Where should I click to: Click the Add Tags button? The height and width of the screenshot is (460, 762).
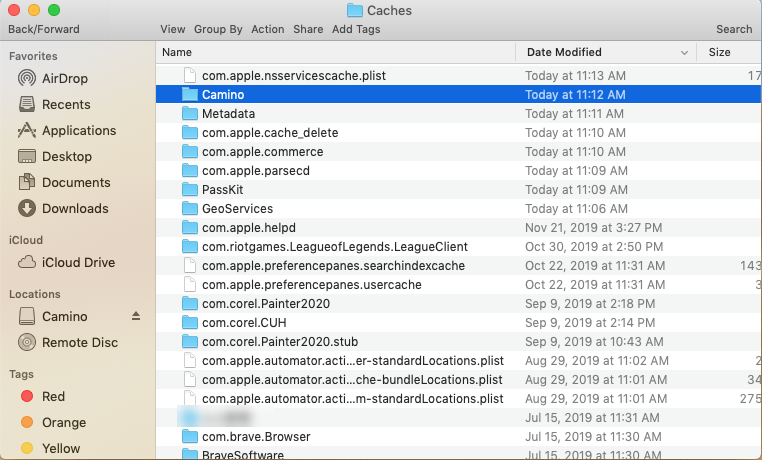[356, 29]
